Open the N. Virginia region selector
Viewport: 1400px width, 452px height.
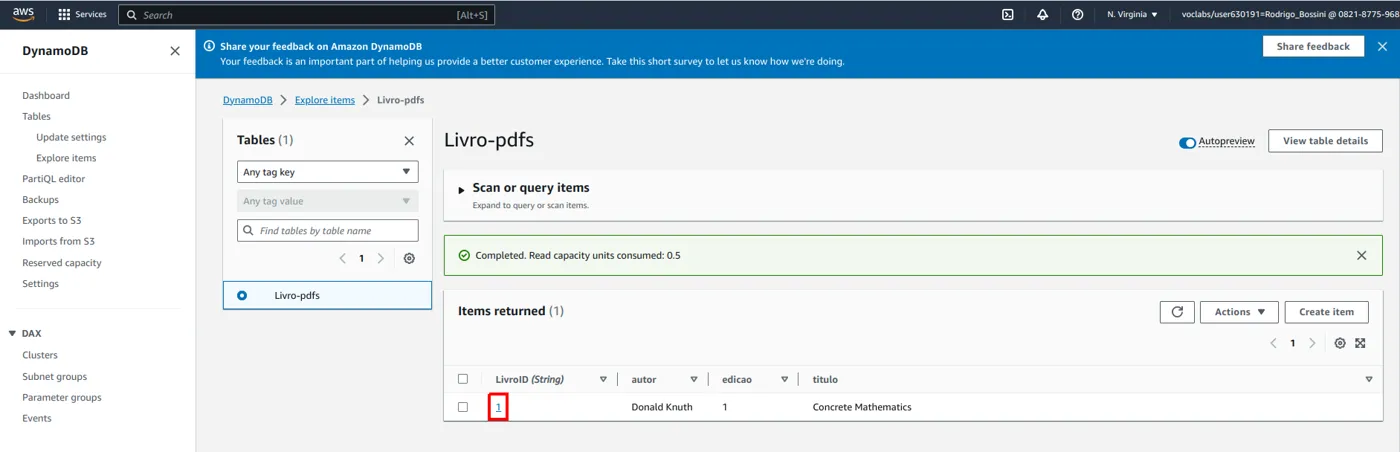click(1132, 15)
